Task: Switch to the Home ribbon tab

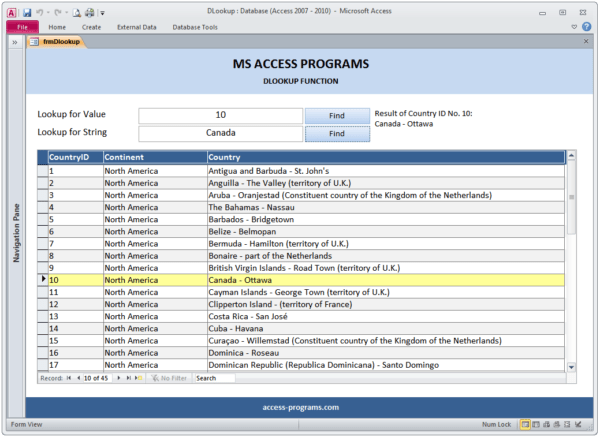Action: pyautogui.click(x=57, y=27)
